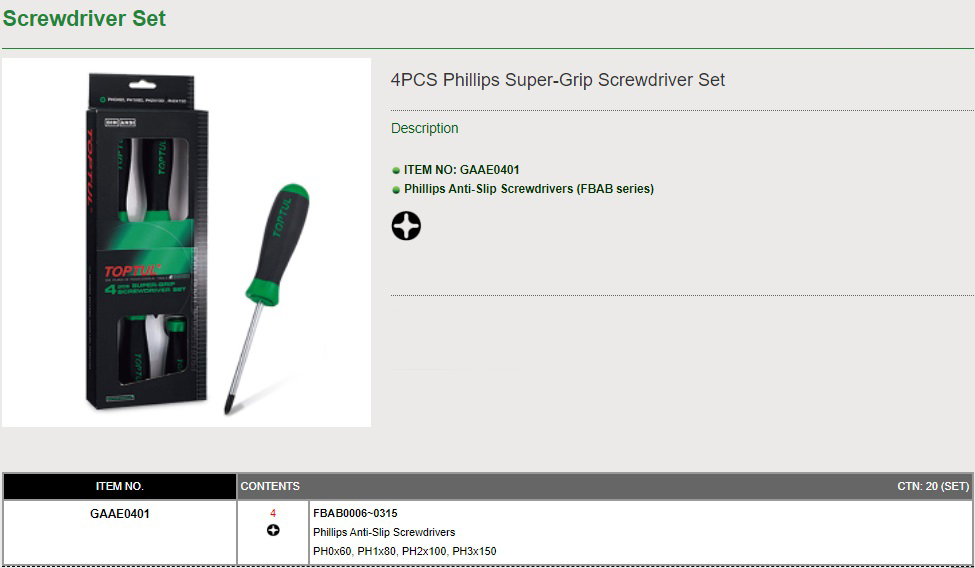Image resolution: width=975 pixels, height=568 pixels.
Task: Click the GAAE0401 cell in the table
Action: [x=120, y=514]
